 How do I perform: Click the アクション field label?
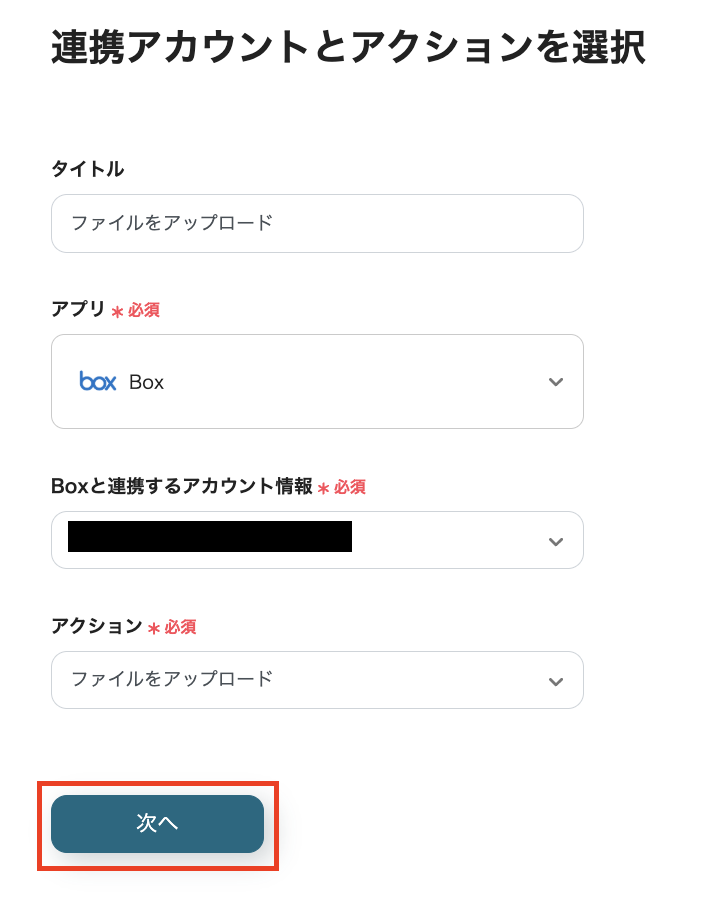point(97,627)
